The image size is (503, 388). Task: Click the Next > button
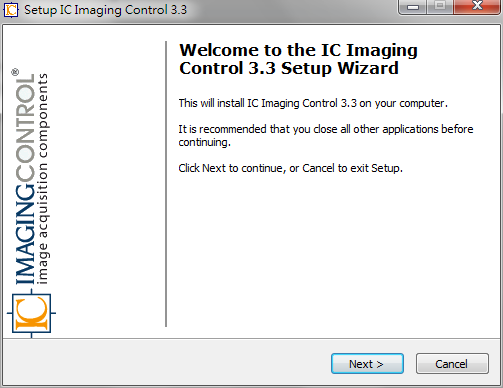pos(367,364)
